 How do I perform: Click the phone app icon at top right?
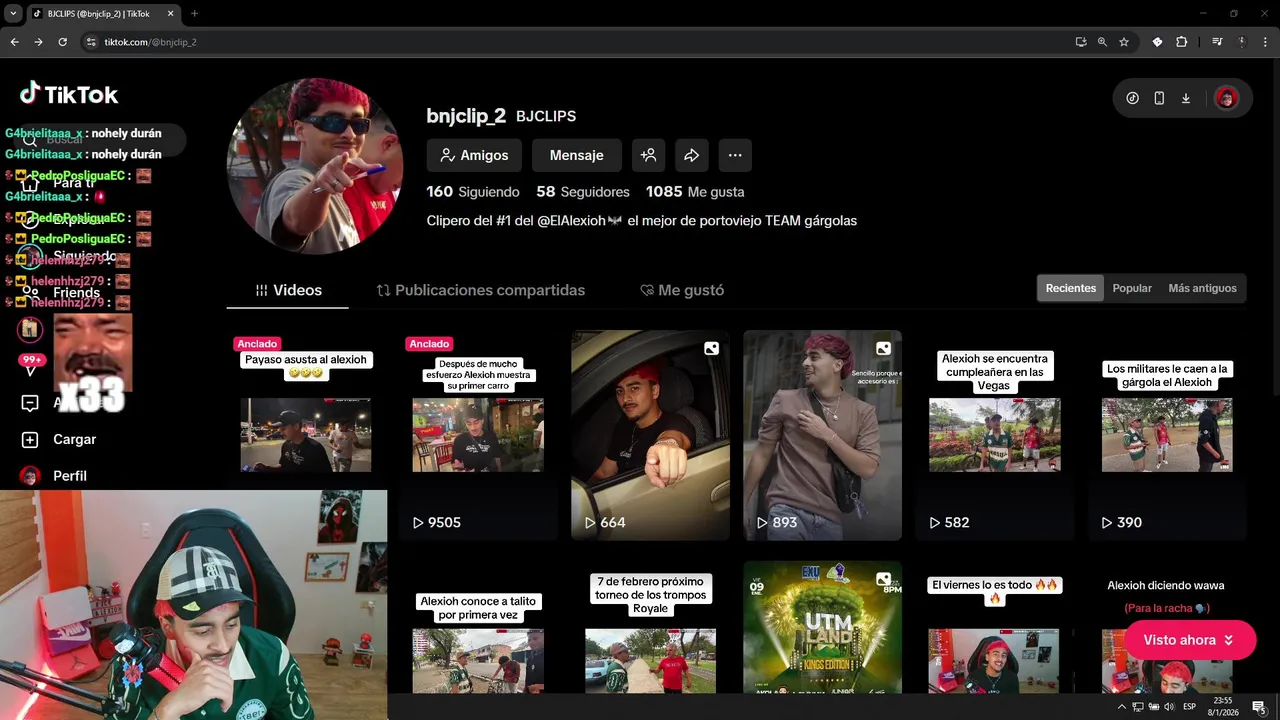(1159, 98)
